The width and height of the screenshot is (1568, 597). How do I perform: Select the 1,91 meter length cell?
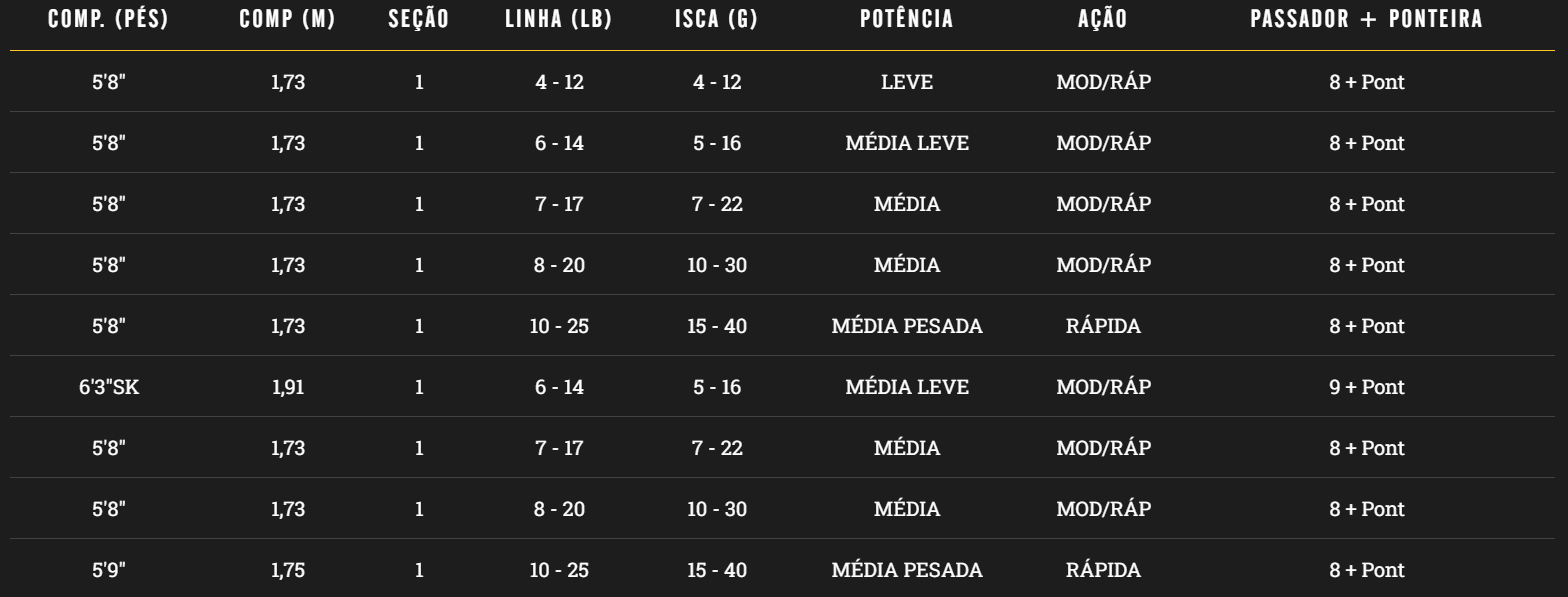click(288, 387)
